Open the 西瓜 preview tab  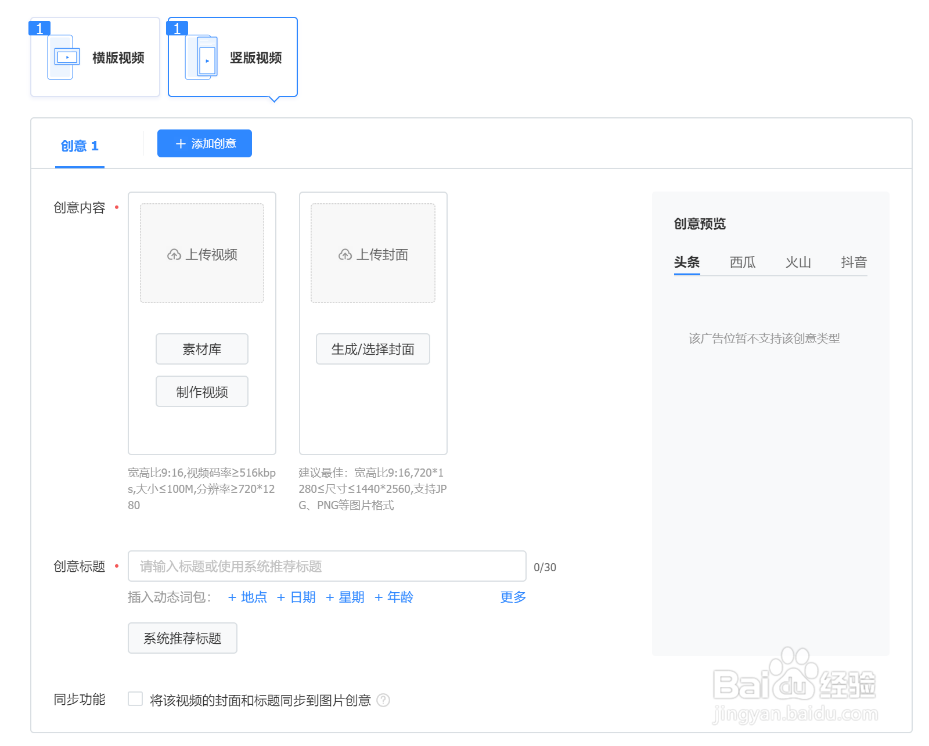tap(742, 262)
